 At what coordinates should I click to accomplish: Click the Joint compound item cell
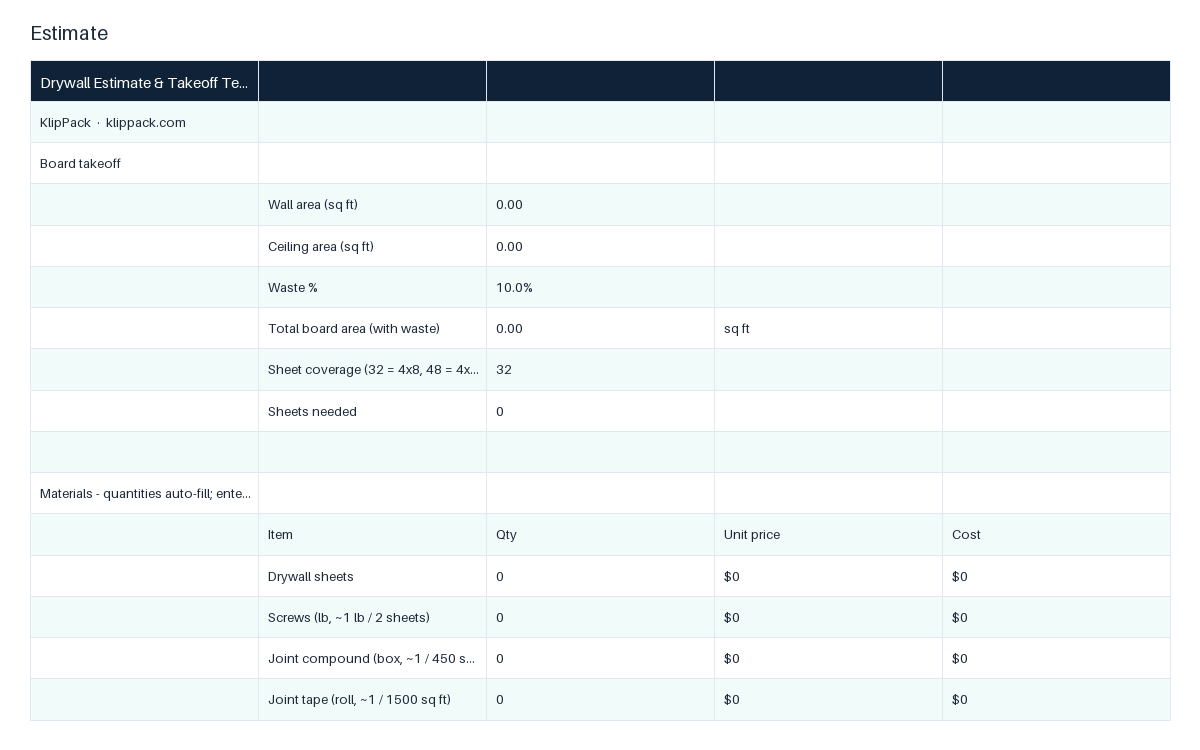[373, 658]
